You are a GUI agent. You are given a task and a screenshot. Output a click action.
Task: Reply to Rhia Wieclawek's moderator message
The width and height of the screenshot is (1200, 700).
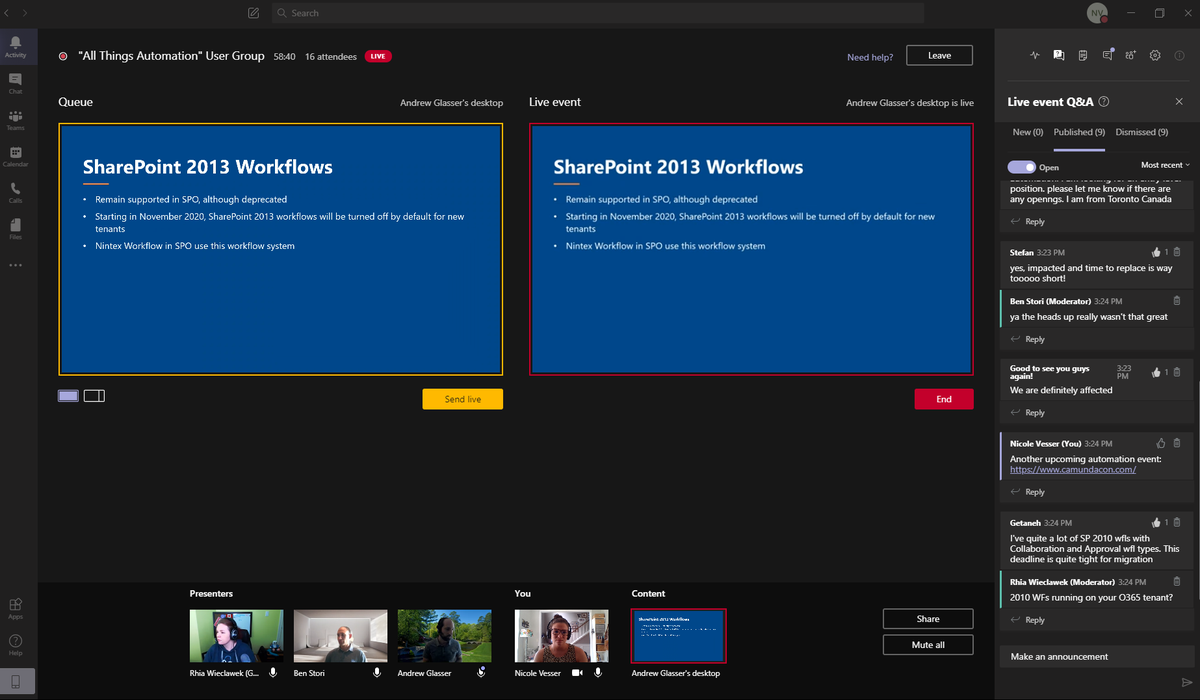pyautogui.click(x=1028, y=620)
